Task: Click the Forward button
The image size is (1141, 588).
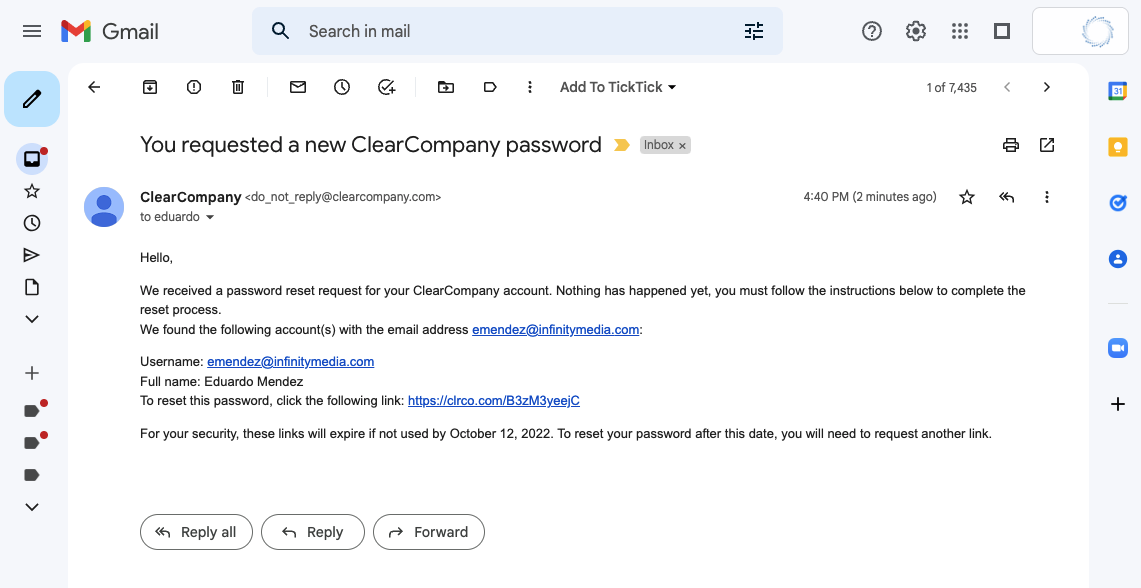Action: point(429,532)
